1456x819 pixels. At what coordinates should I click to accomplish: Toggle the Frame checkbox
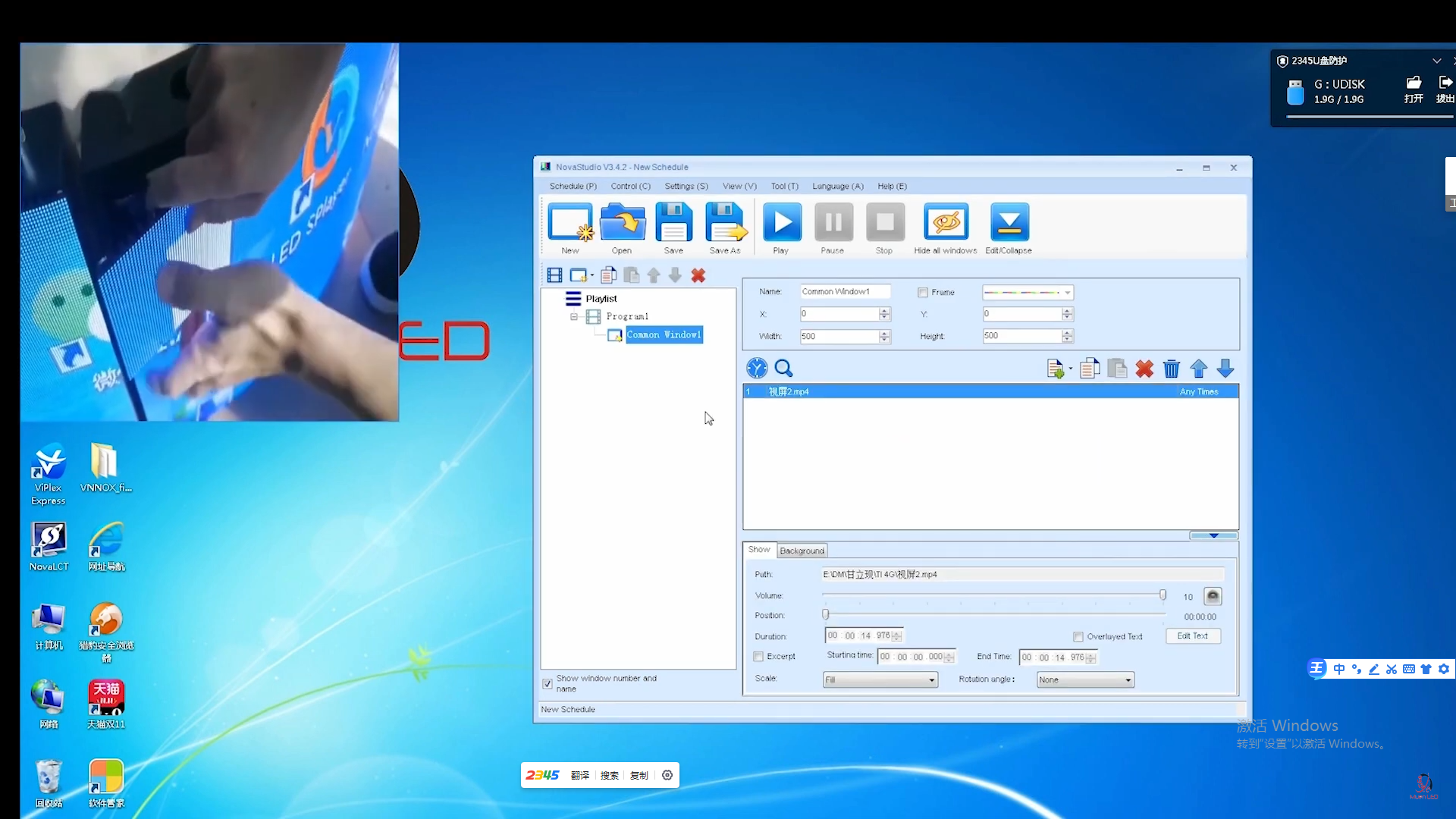pyautogui.click(x=923, y=293)
